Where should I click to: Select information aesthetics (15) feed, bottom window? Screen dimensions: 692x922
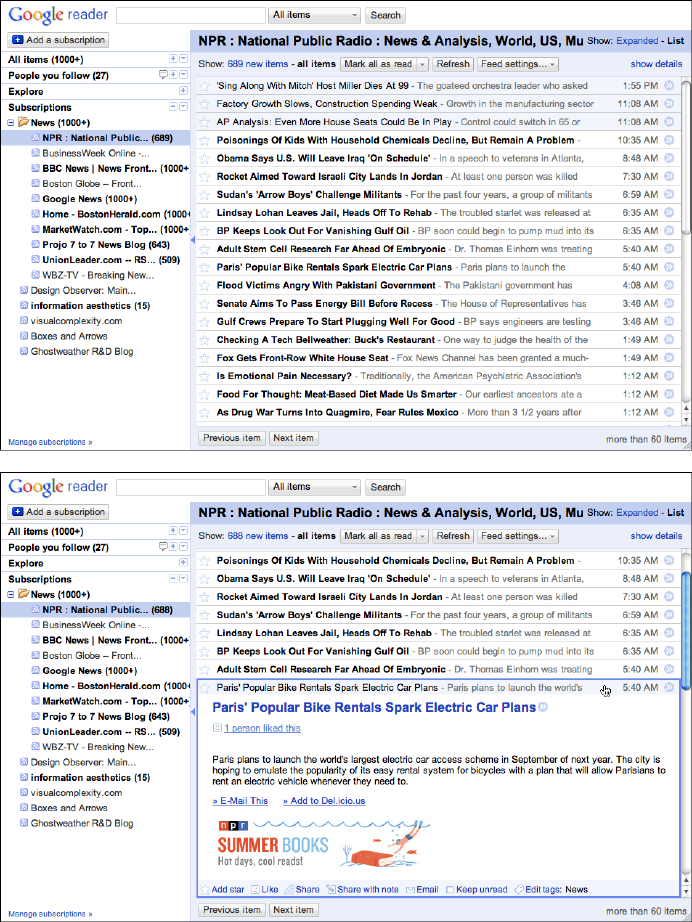click(90, 777)
